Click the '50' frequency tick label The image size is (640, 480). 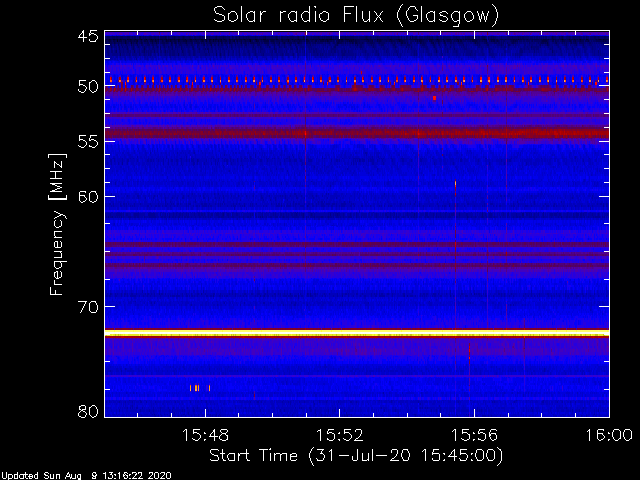(88, 87)
